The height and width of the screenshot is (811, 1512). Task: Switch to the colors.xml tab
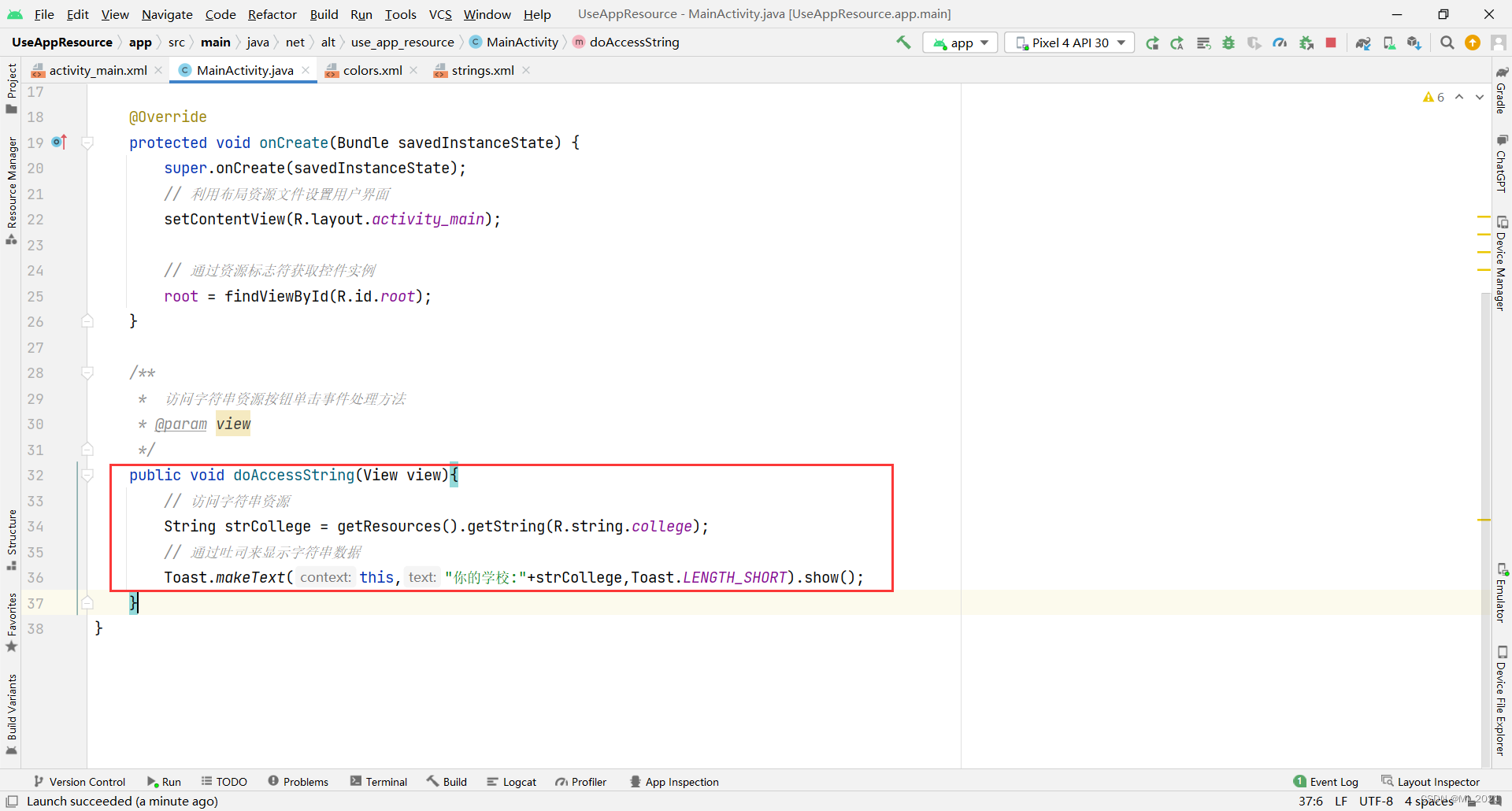tap(372, 70)
